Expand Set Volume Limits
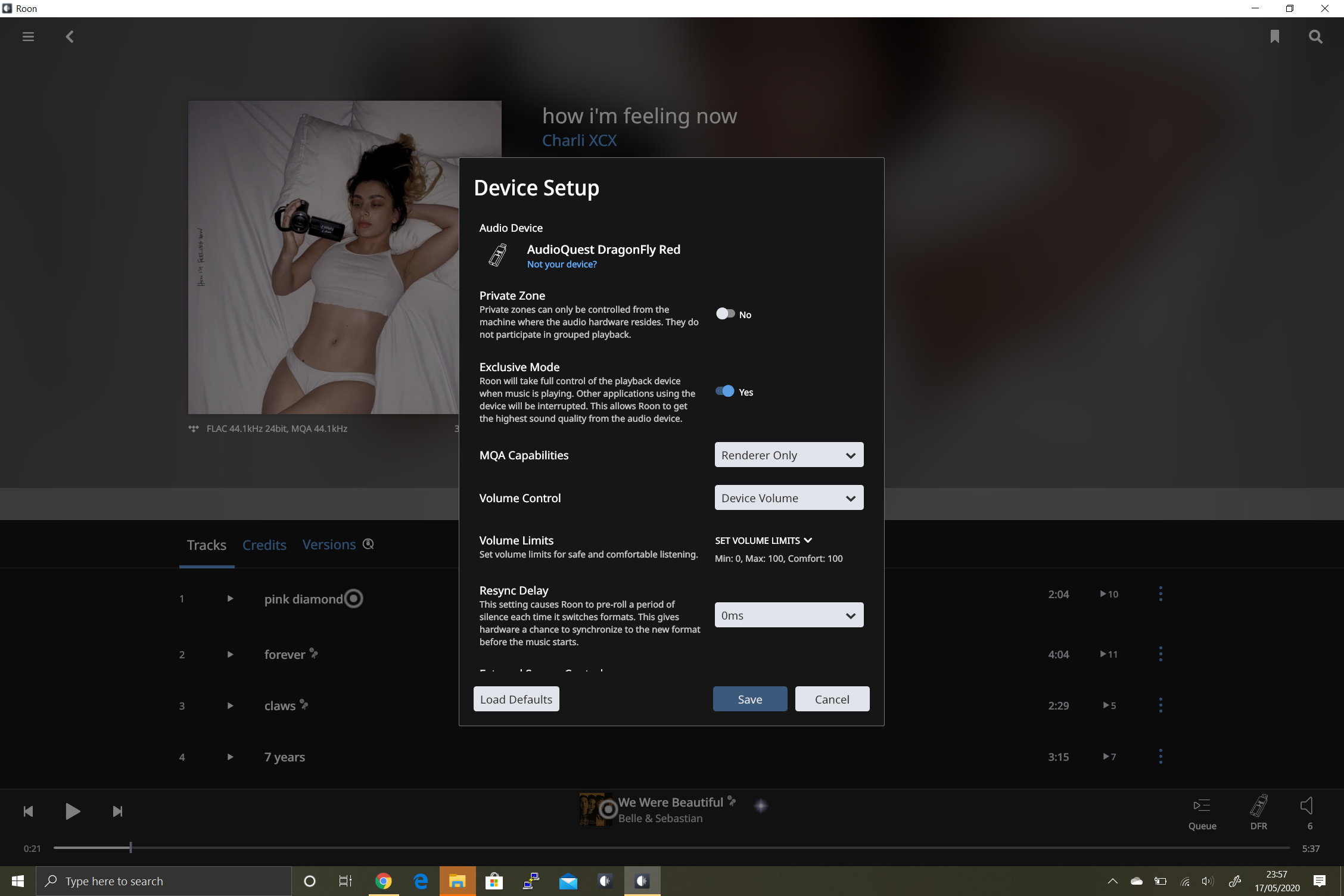The width and height of the screenshot is (1344, 896). (763, 540)
